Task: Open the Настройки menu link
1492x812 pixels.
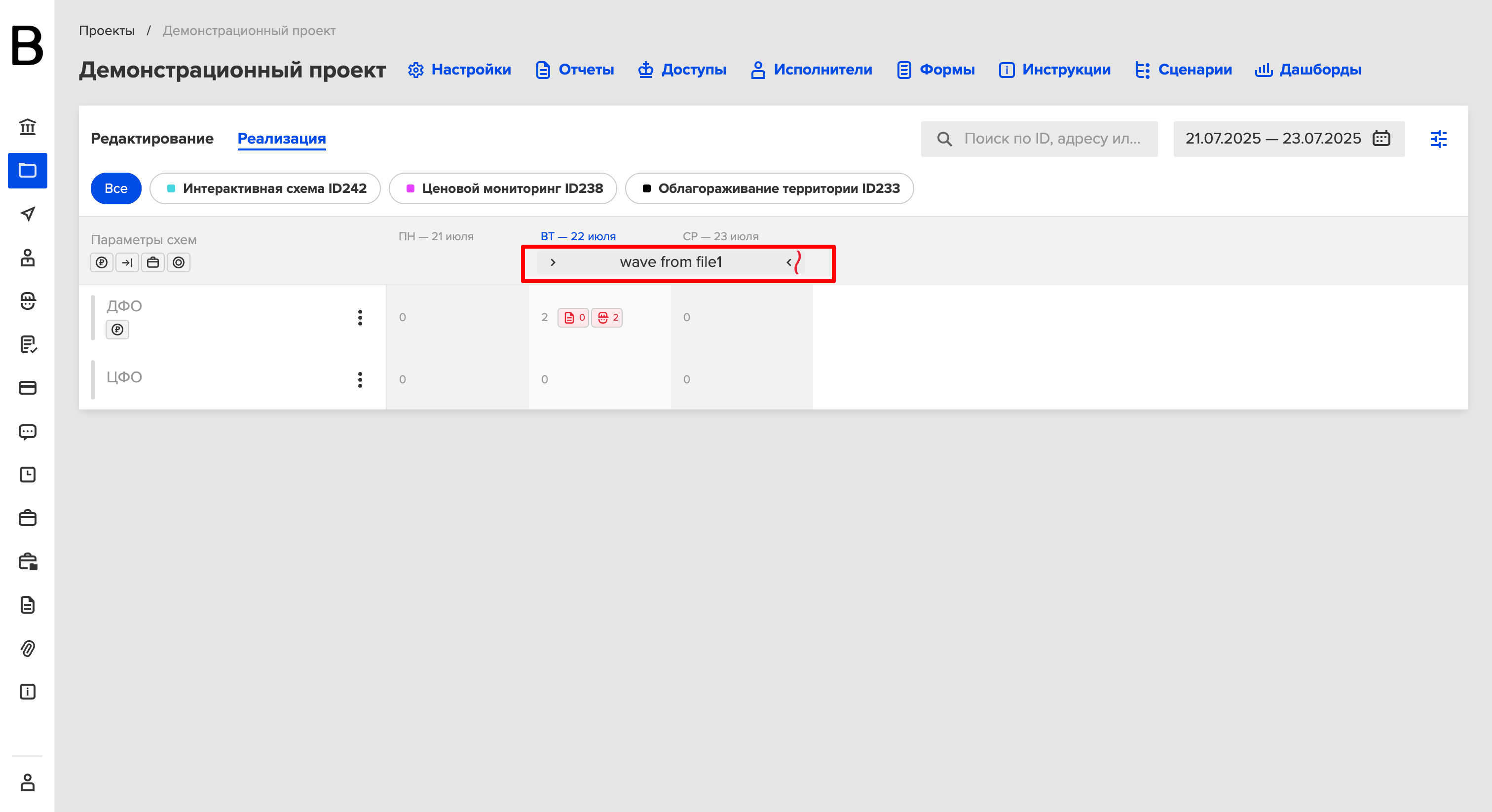Action: [x=459, y=70]
